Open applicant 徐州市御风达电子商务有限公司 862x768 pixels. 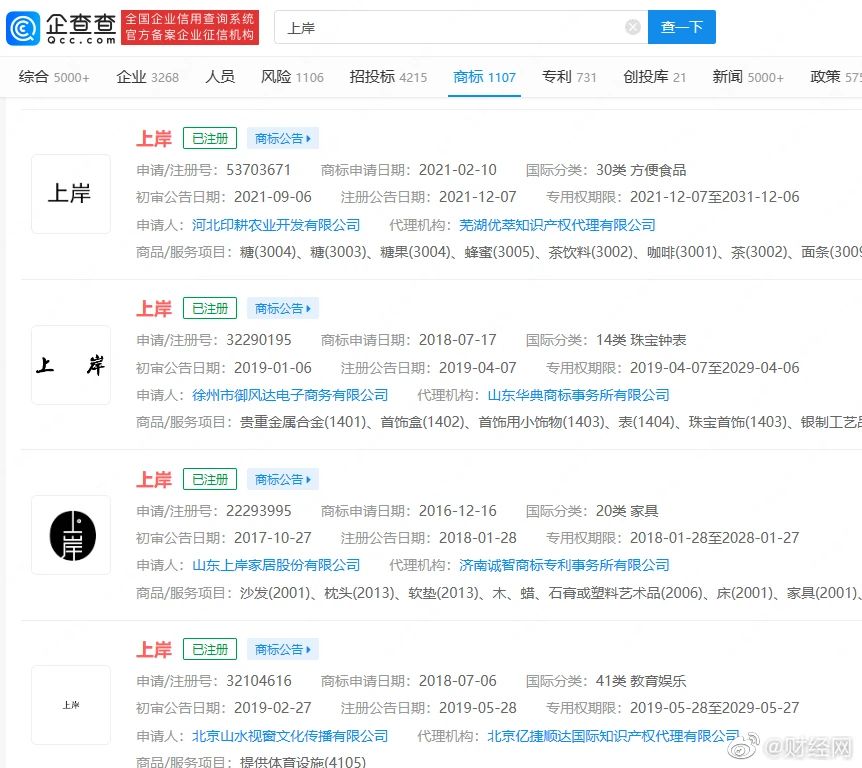click(290, 395)
